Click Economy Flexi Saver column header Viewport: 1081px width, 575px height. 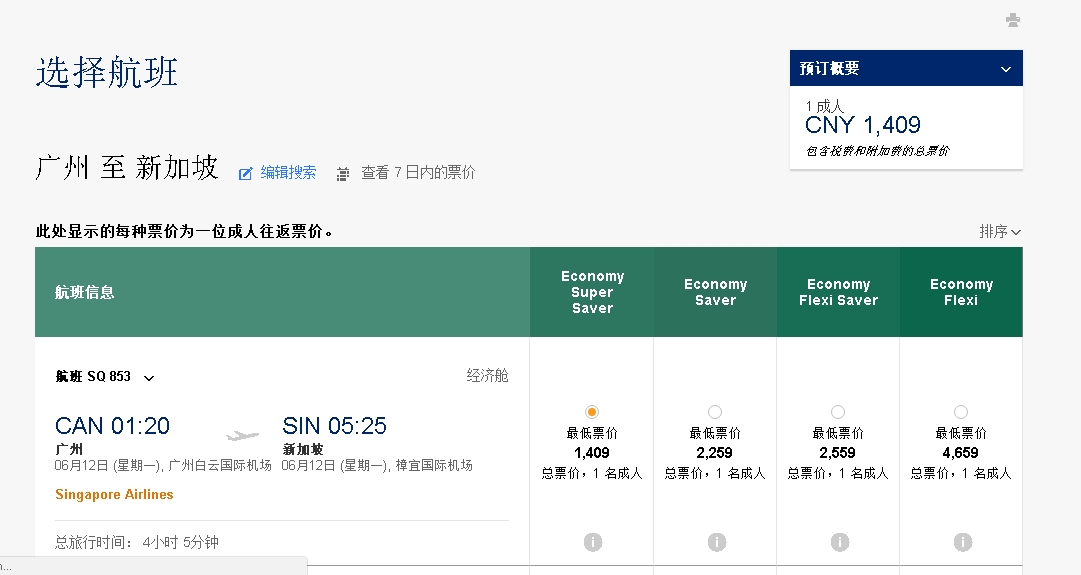point(838,292)
